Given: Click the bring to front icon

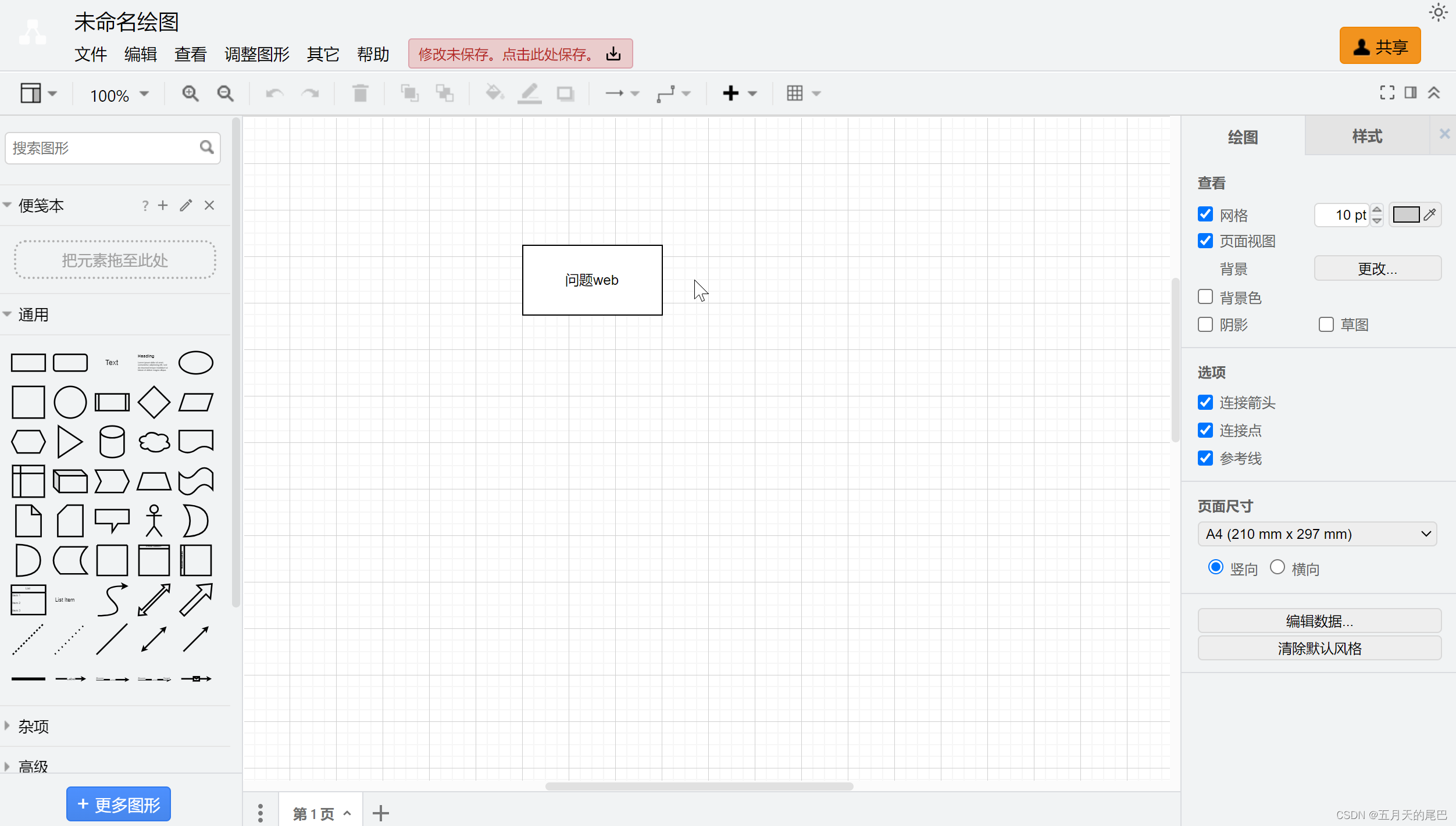Looking at the screenshot, I should point(409,94).
